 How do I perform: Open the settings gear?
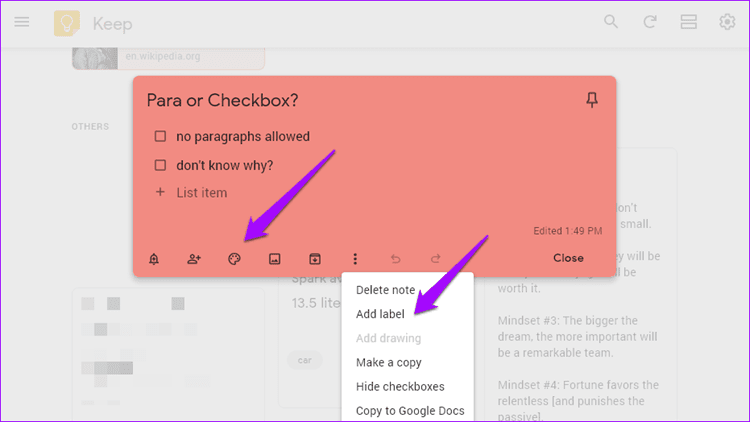coord(727,22)
